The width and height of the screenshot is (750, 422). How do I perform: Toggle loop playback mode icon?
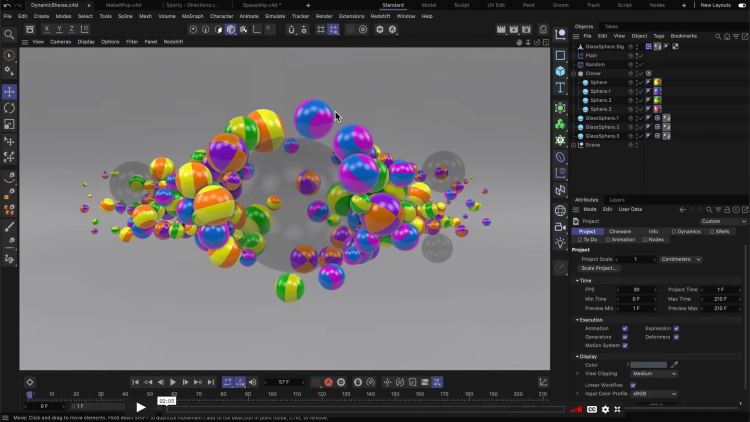[x=227, y=382]
